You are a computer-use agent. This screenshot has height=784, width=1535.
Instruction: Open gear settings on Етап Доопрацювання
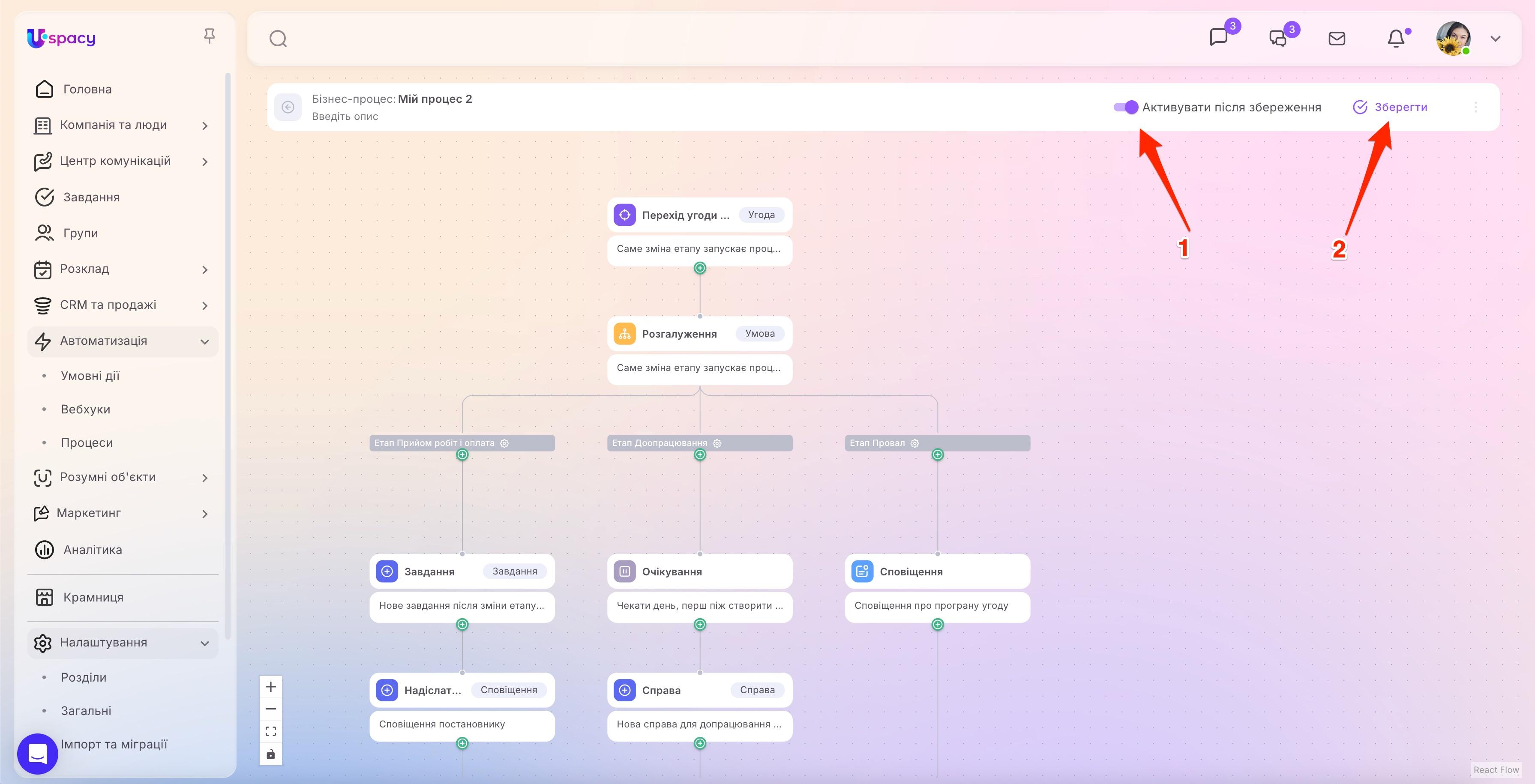[x=717, y=443]
